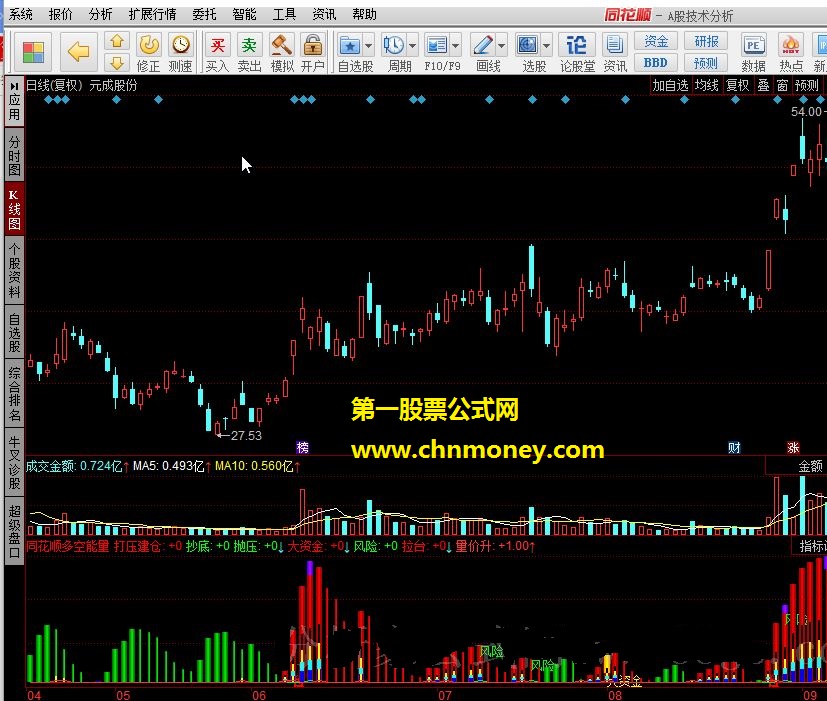
Task: Open the 帮助 menu
Action: [364, 14]
